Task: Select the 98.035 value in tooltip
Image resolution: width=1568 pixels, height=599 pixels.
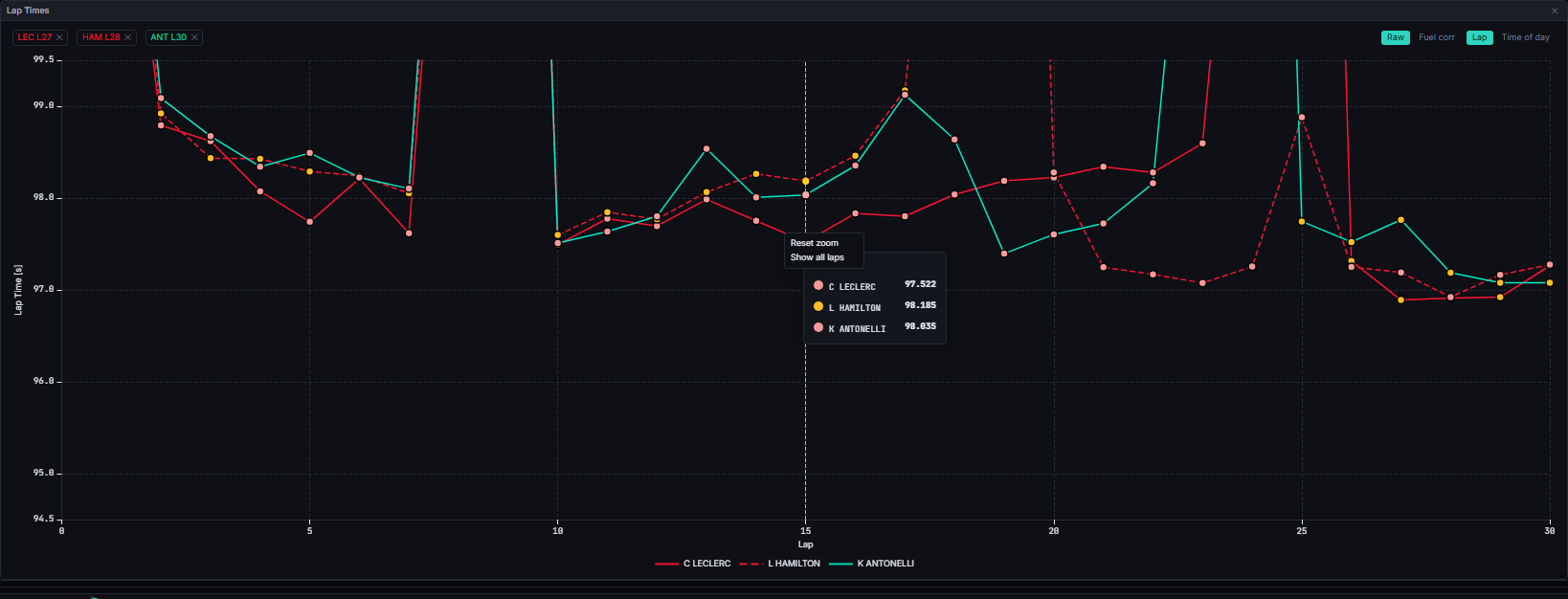Action: 921,326
